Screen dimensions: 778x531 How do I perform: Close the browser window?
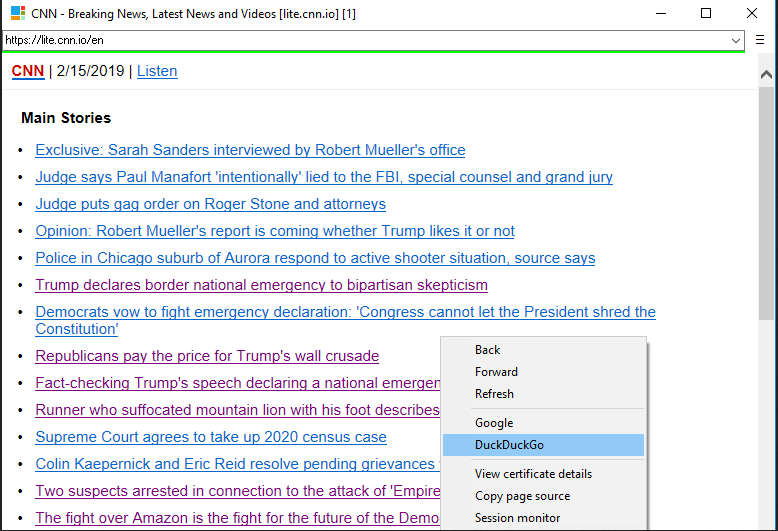point(752,13)
